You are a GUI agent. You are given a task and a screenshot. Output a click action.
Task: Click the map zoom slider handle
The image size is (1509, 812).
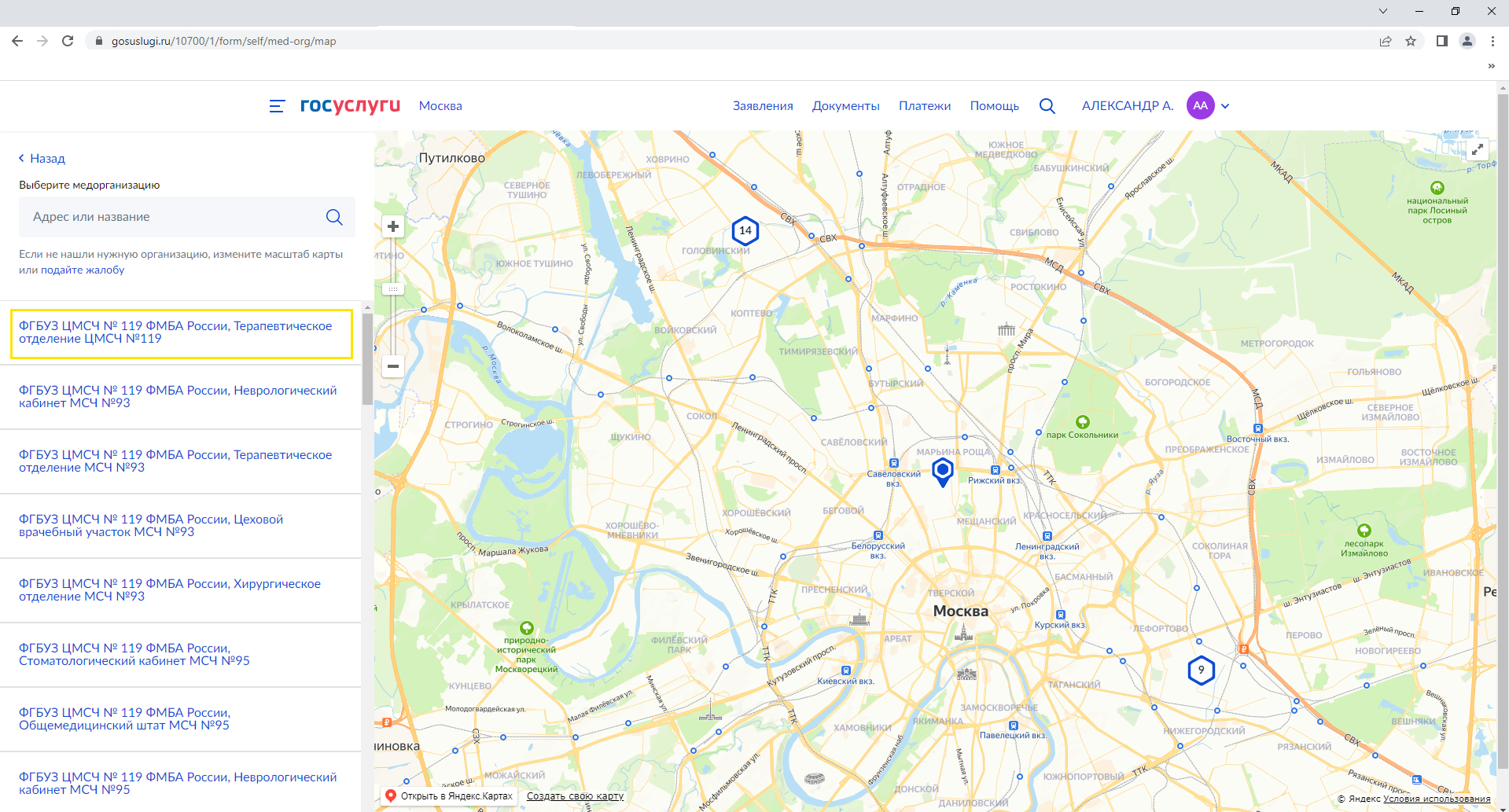pyautogui.click(x=393, y=289)
